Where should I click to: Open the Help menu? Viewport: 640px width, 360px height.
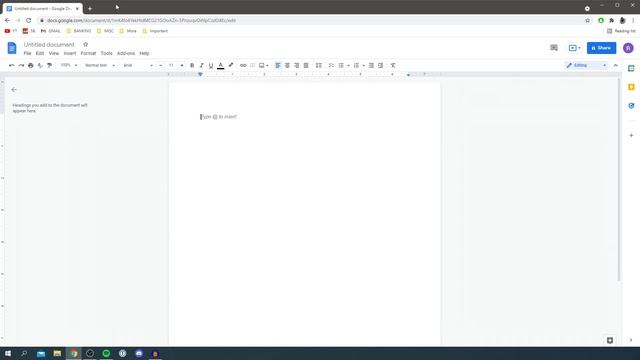(144, 53)
